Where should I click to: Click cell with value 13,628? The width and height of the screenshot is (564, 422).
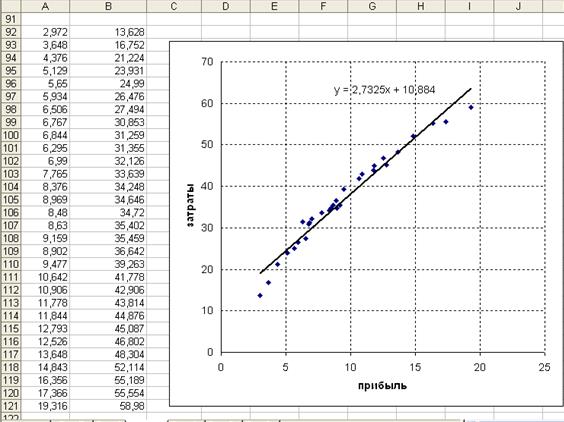[108, 32]
